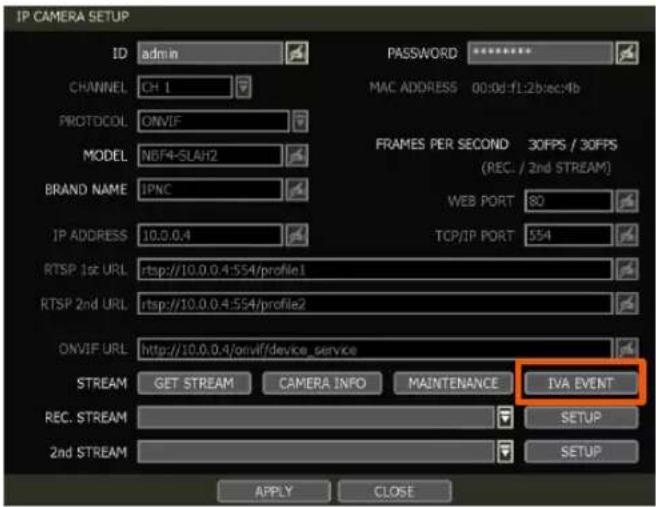
Task: Click the CHANNEL box showing CH 1
Action: 184,87
